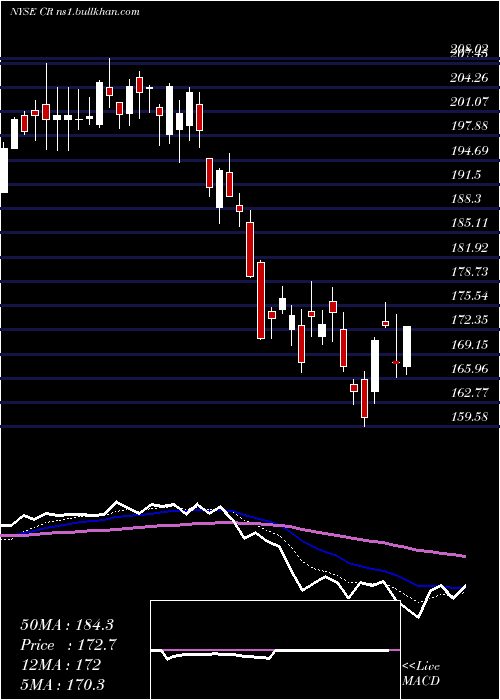This screenshot has width=500, height=700.
Task: Click the 191.5 price level label
Action: click(466, 175)
